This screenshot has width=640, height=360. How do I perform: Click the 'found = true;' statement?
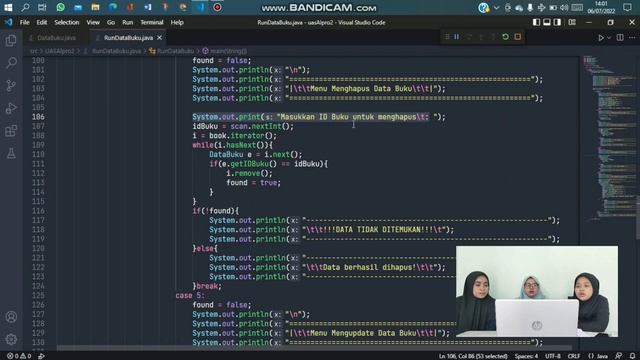pyautogui.click(x=253, y=182)
